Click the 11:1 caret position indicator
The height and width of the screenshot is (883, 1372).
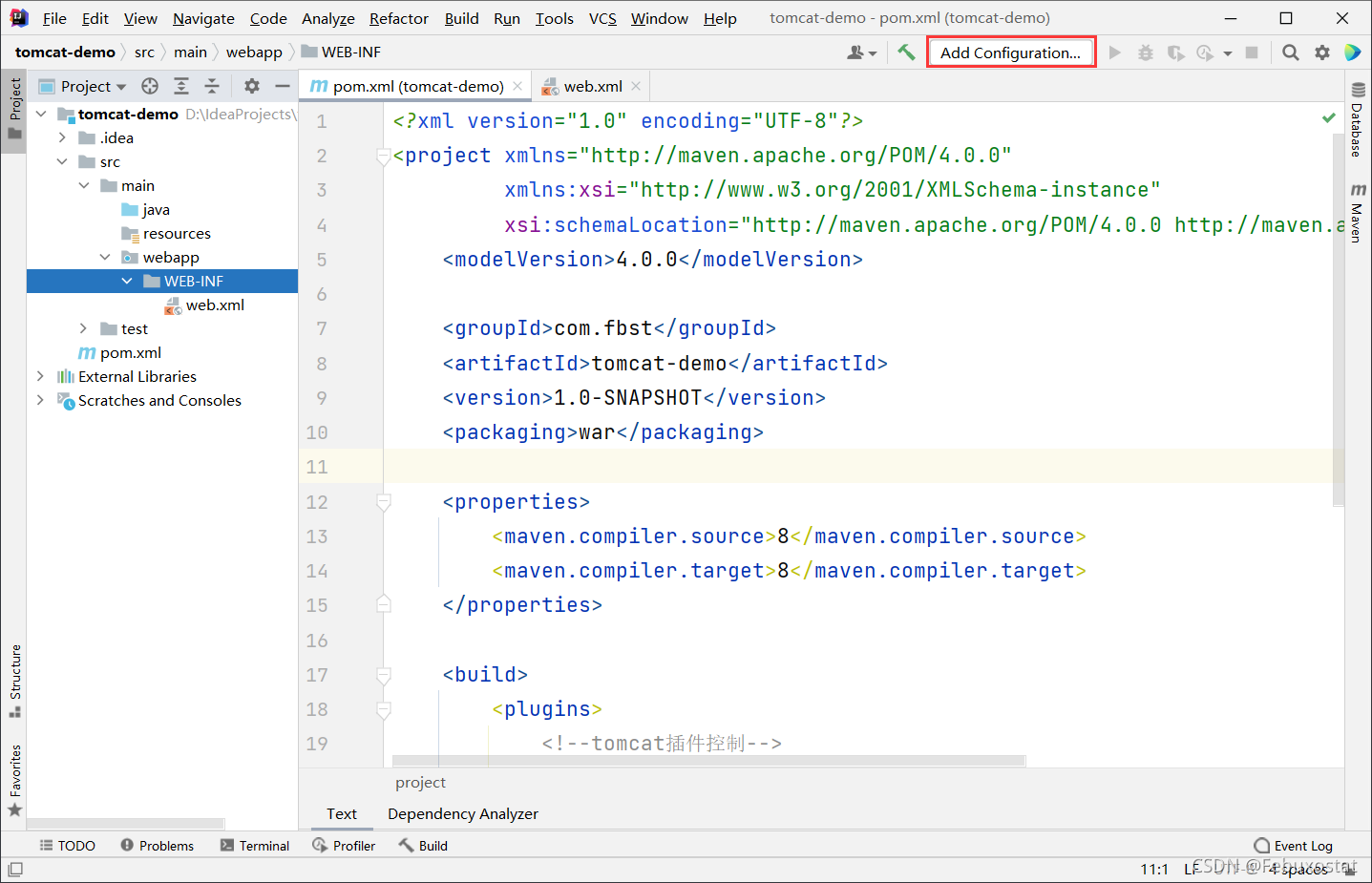(1154, 869)
